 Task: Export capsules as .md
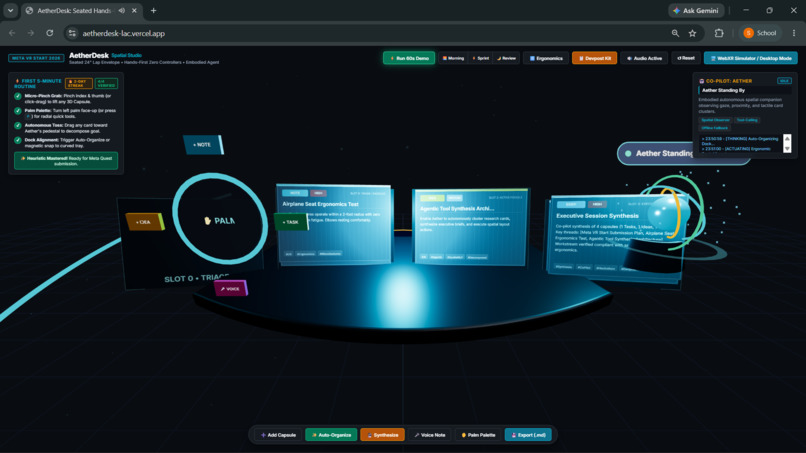(528, 435)
